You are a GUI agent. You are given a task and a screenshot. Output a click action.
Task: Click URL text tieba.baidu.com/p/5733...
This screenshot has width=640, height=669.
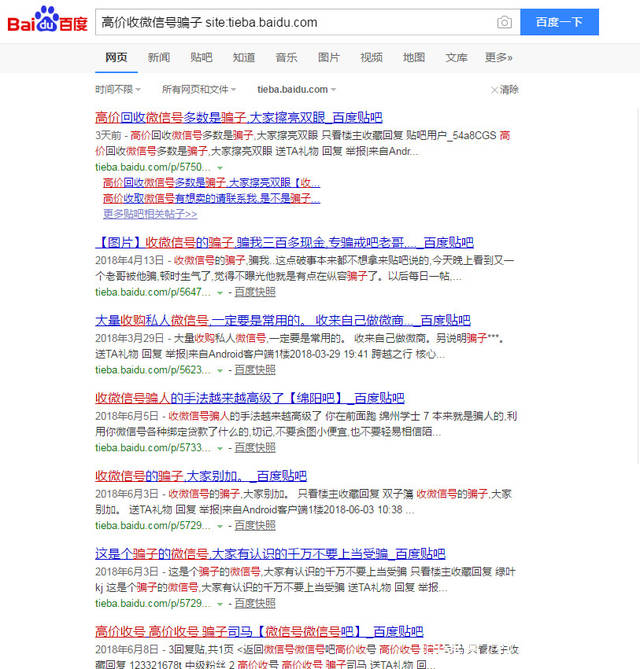point(153,448)
